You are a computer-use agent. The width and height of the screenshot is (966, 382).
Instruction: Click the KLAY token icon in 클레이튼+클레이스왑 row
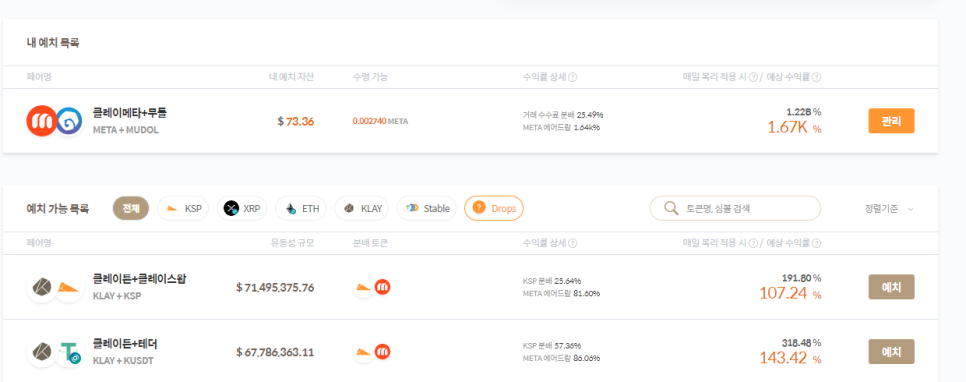click(42, 287)
